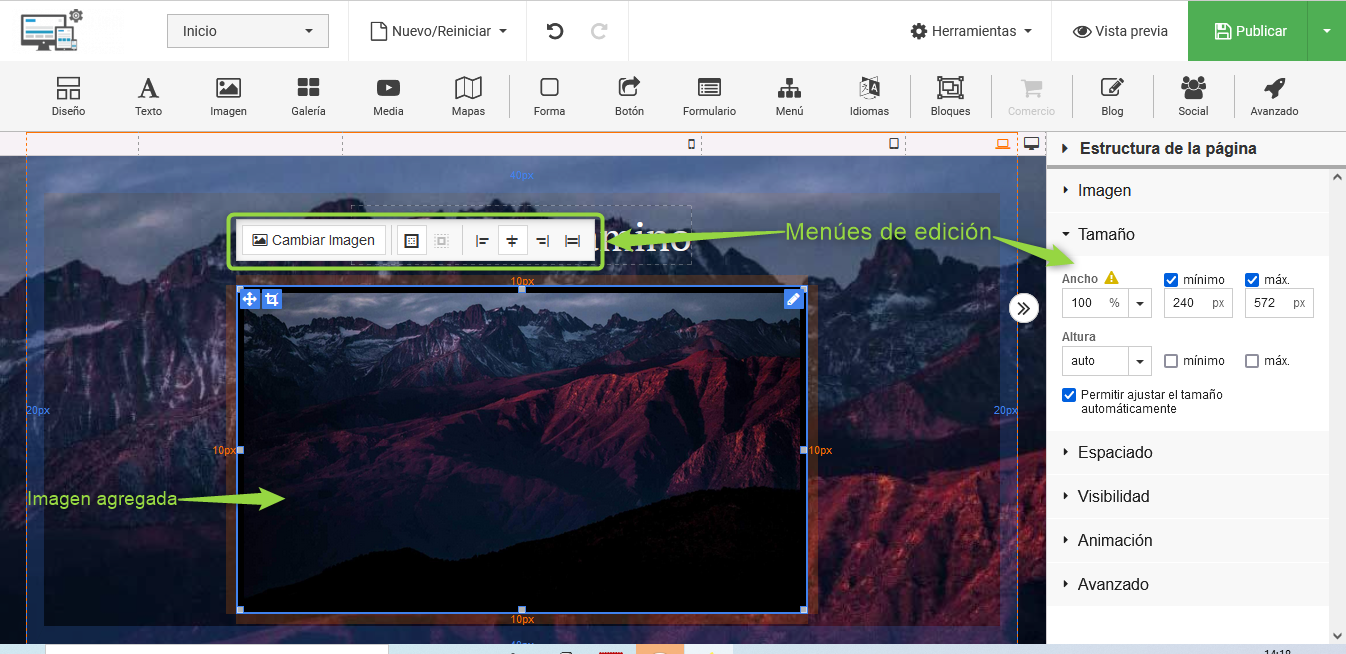The image size is (1346, 654).
Task: Open the Nuevo/Reiniciar menu
Action: coord(438,31)
